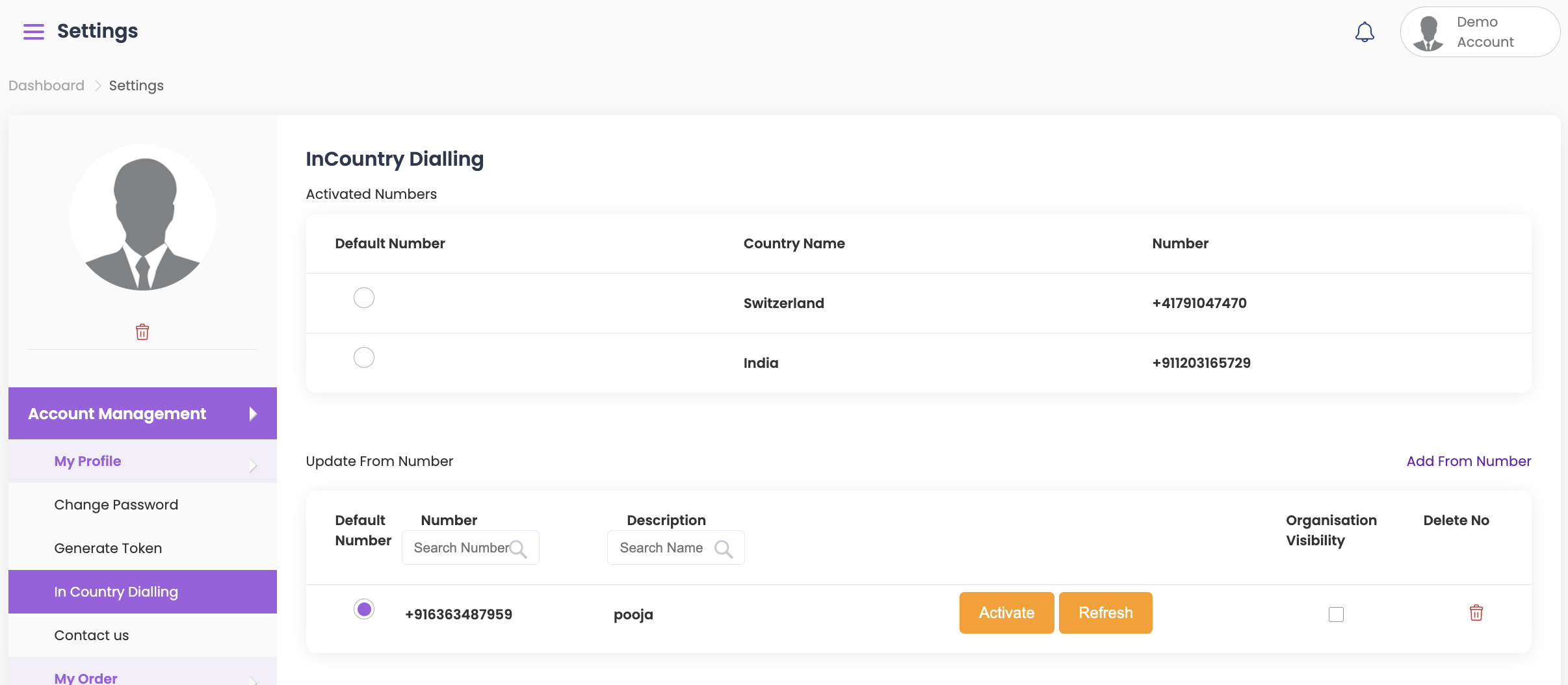Select Switzerland as default number
This screenshot has height=685, width=1568.
[364, 298]
